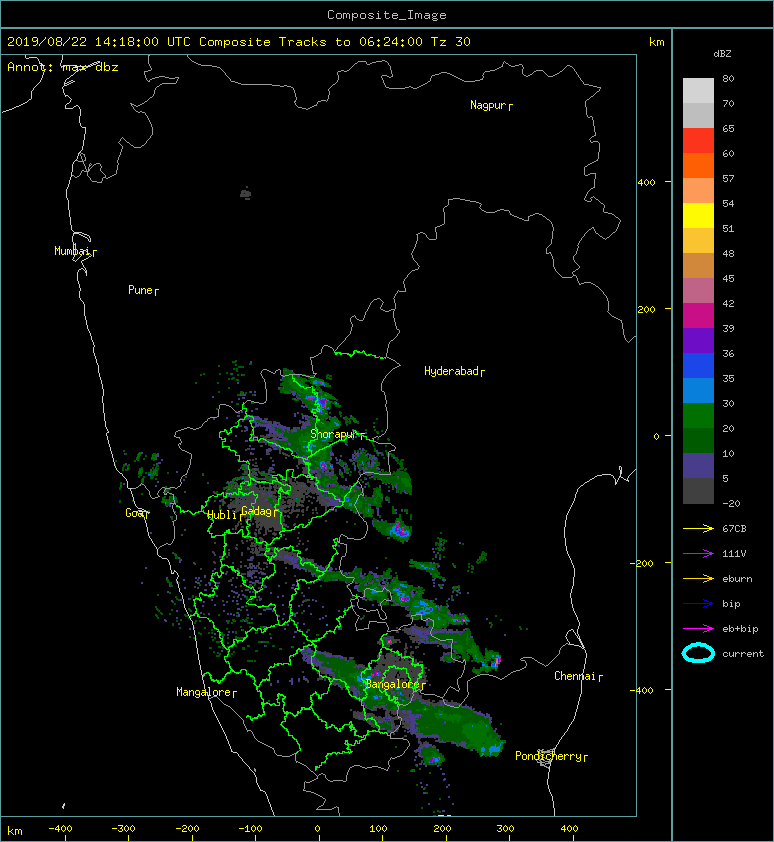Click the -200 horizontal axis tick label
The width and height of the screenshot is (774, 842).
click(x=187, y=829)
